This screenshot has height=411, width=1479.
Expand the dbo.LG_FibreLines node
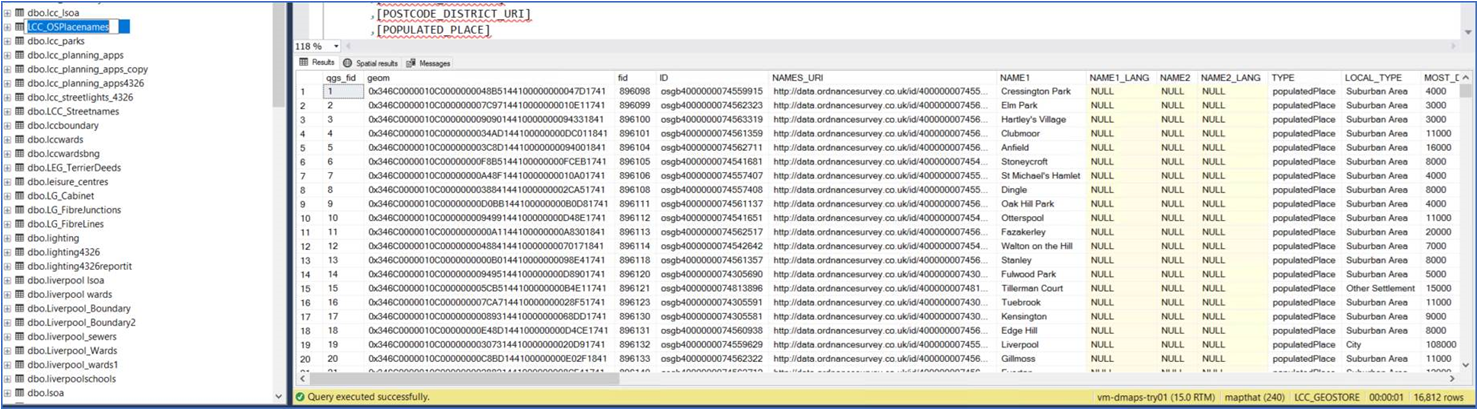click(x=7, y=224)
